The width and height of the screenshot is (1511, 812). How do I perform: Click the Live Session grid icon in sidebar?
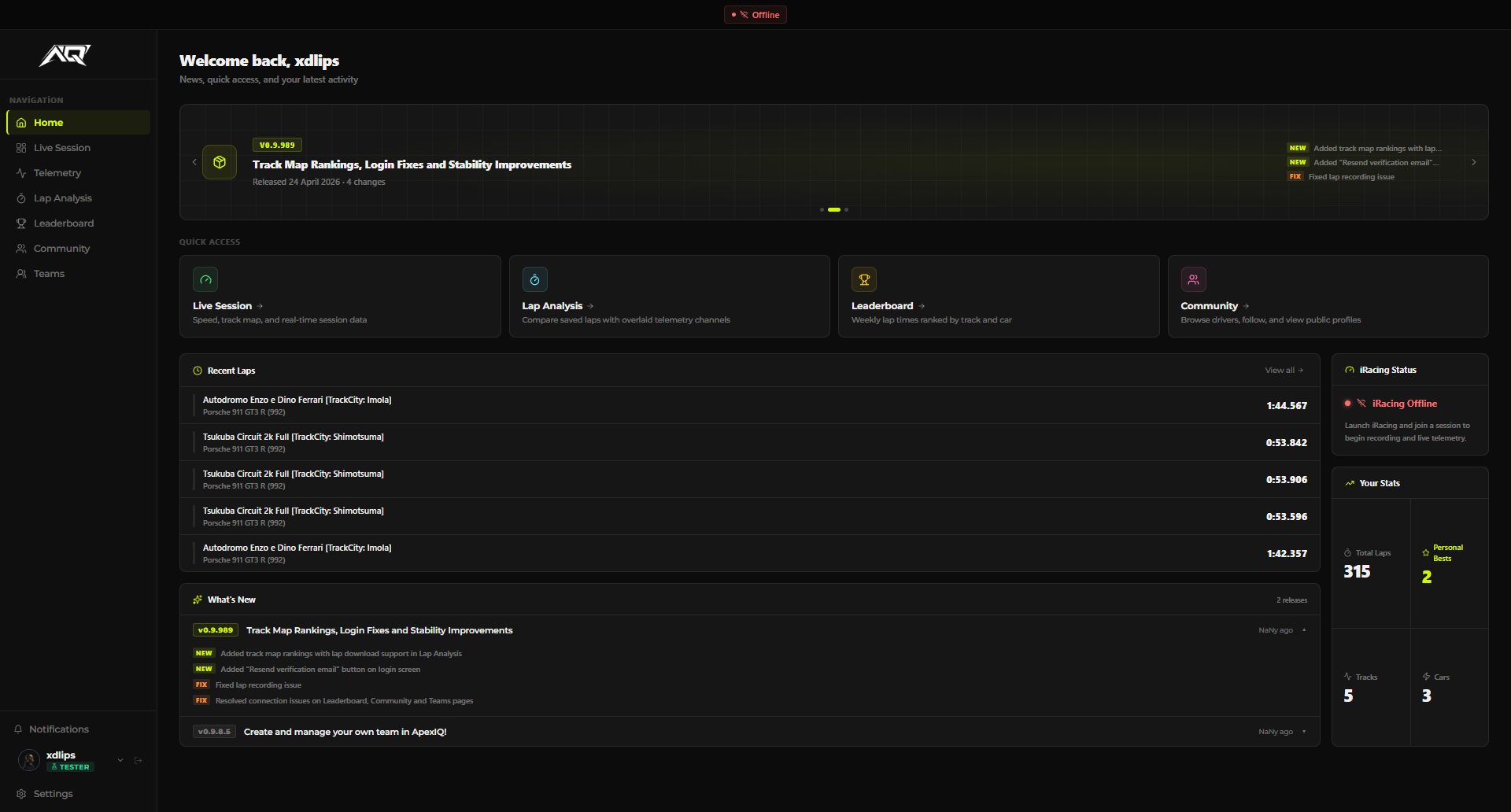21,148
